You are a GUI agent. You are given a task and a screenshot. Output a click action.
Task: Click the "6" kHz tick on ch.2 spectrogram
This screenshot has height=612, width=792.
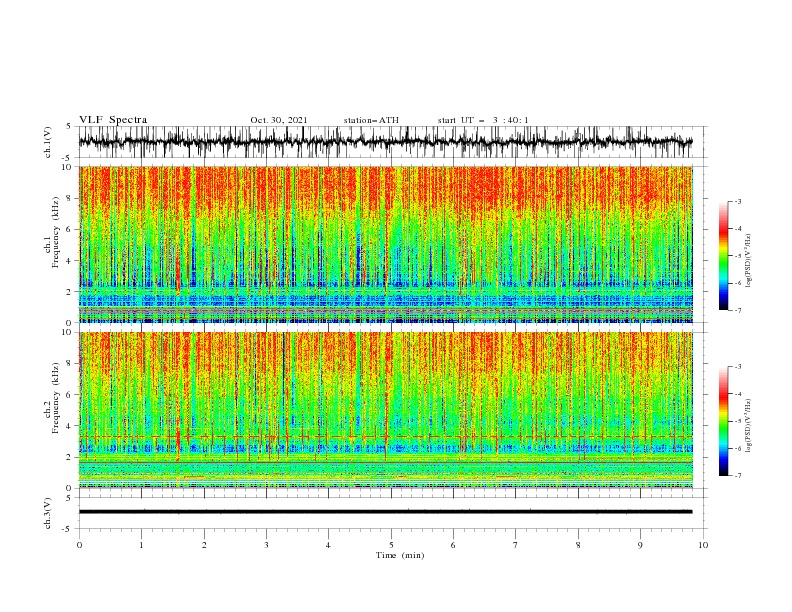coord(69,395)
